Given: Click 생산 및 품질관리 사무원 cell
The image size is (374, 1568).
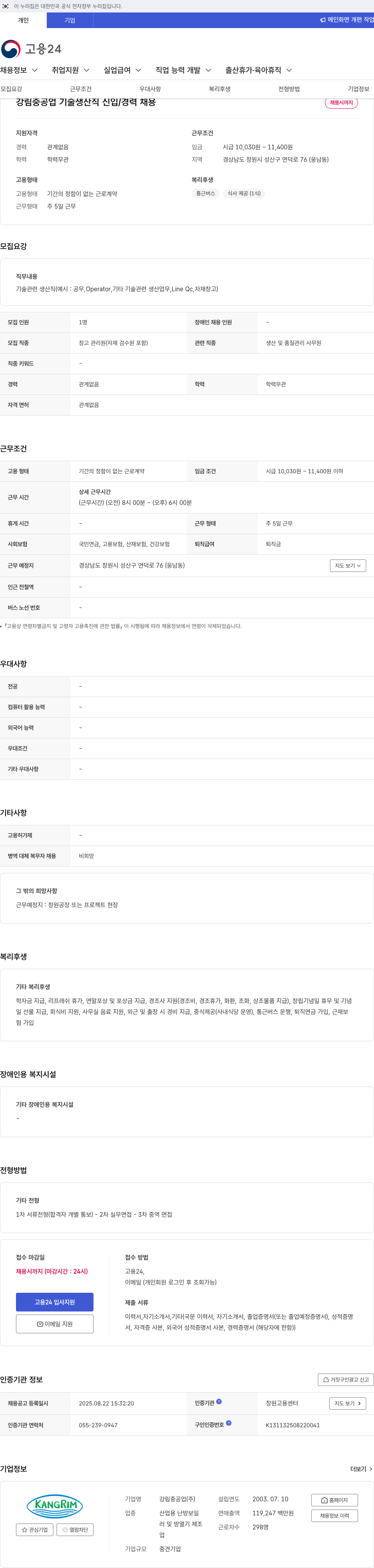Looking at the screenshot, I should (293, 343).
